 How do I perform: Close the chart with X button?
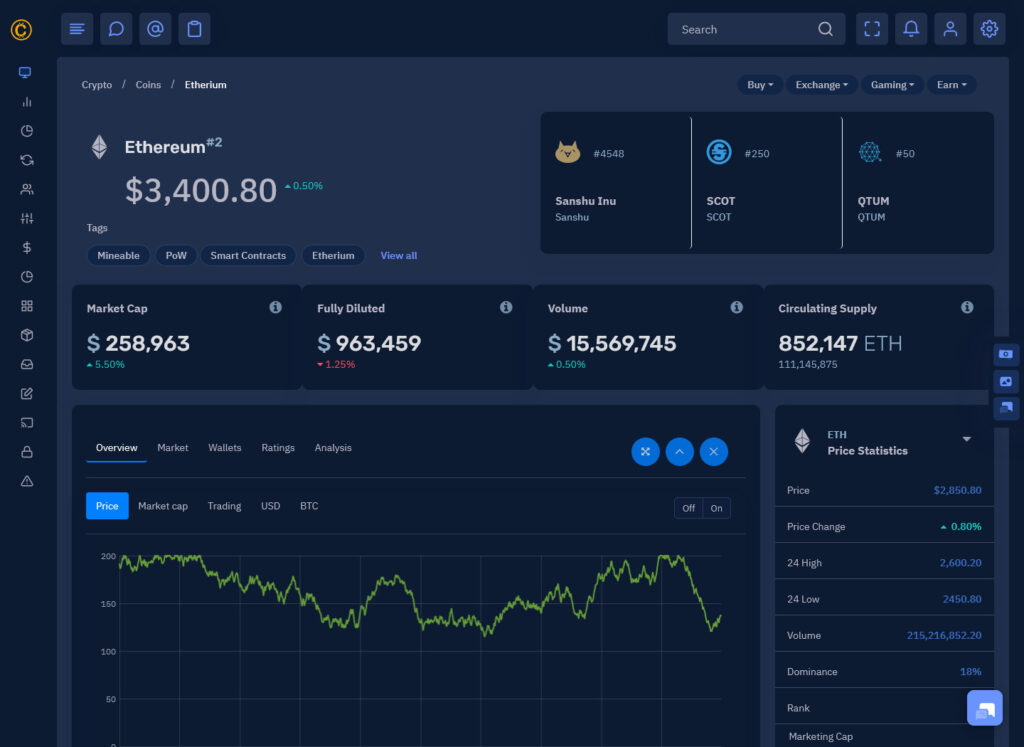click(x=713, y=451)
